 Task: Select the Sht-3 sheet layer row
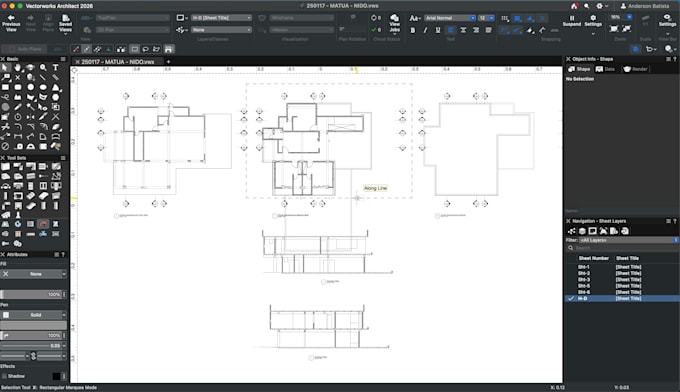pos(622,280)
